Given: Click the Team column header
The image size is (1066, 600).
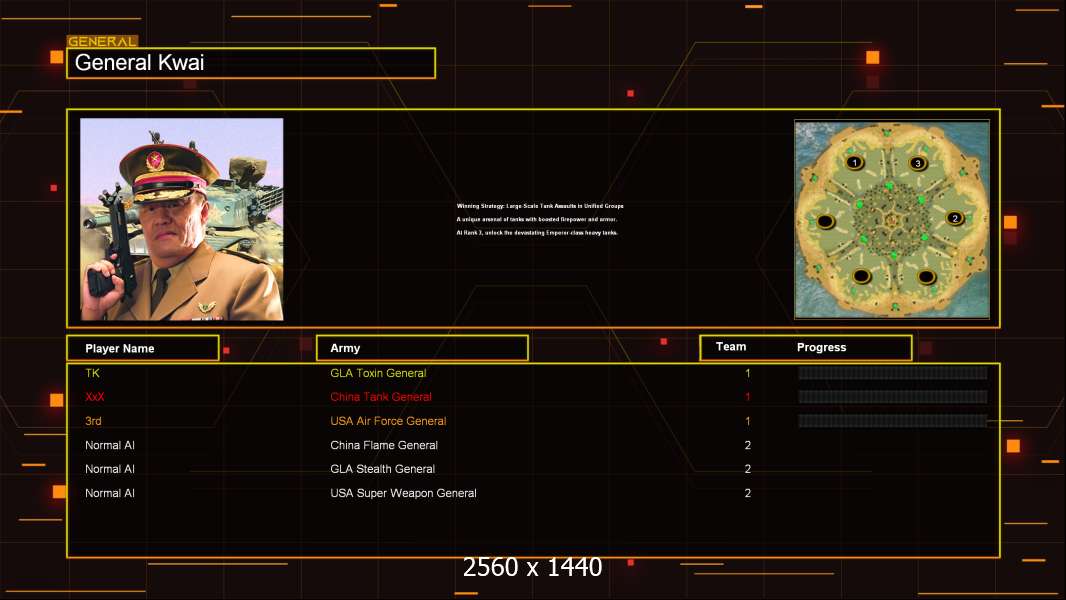Looking at the screenshot, I should (731, 347).
